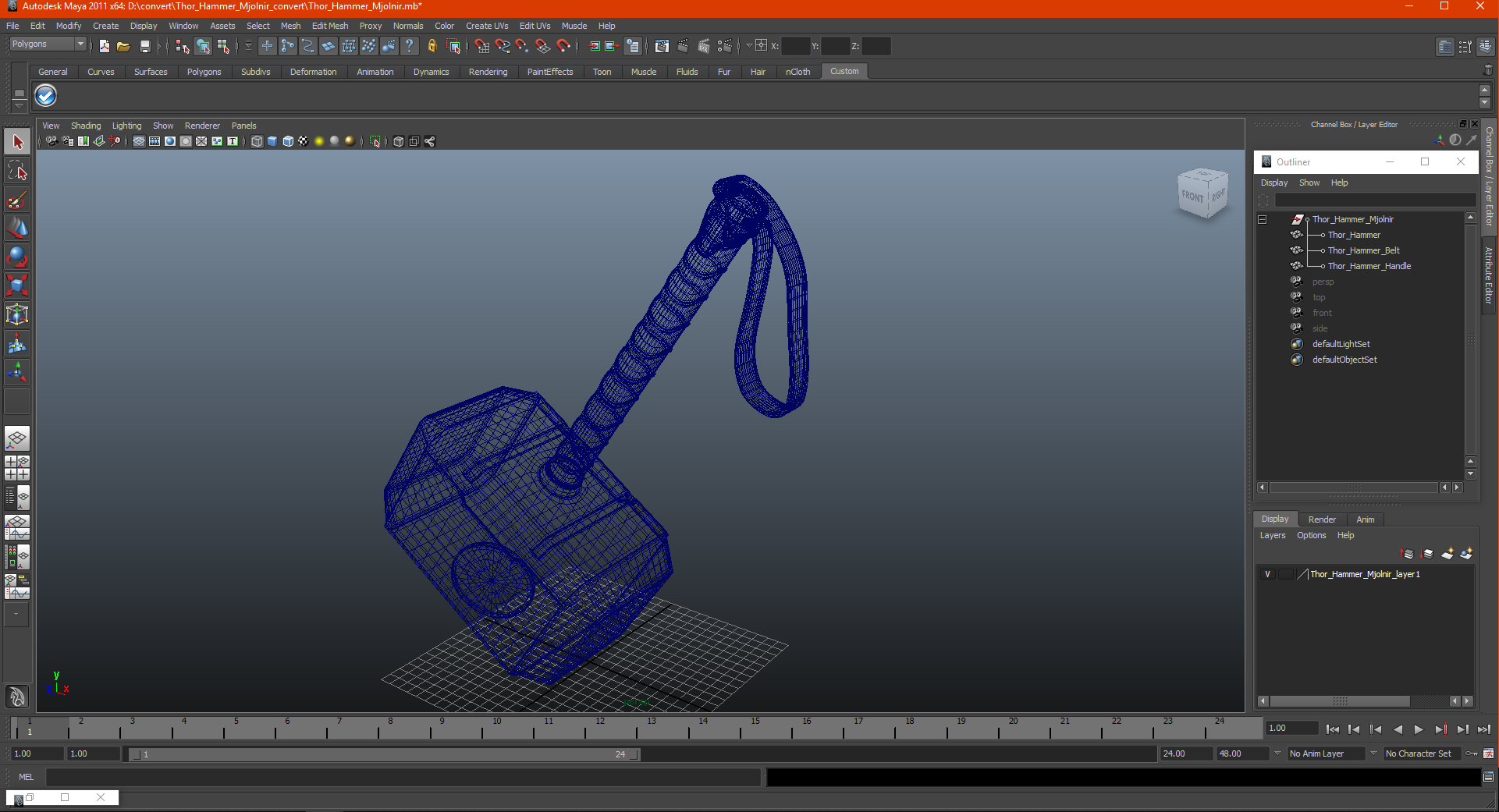Open the viewport Shading menu

tap(86, 126)
